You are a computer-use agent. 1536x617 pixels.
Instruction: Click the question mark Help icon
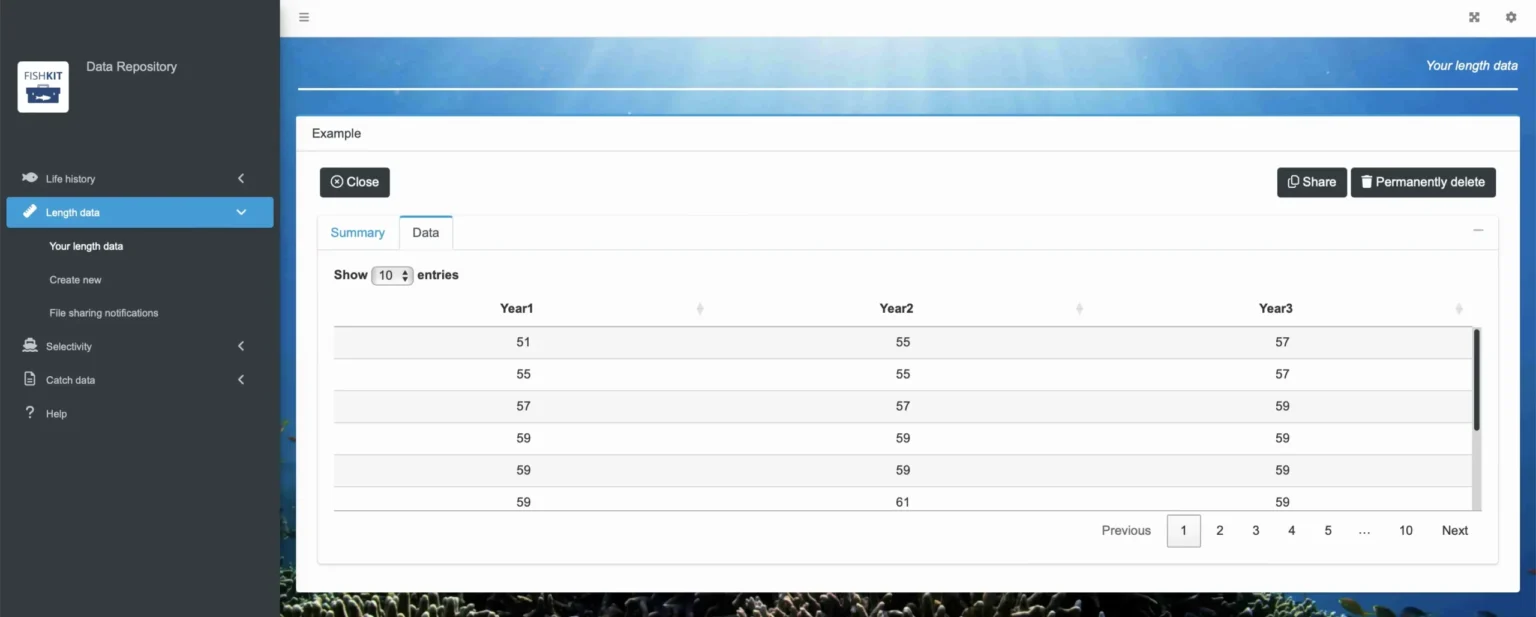30,413
